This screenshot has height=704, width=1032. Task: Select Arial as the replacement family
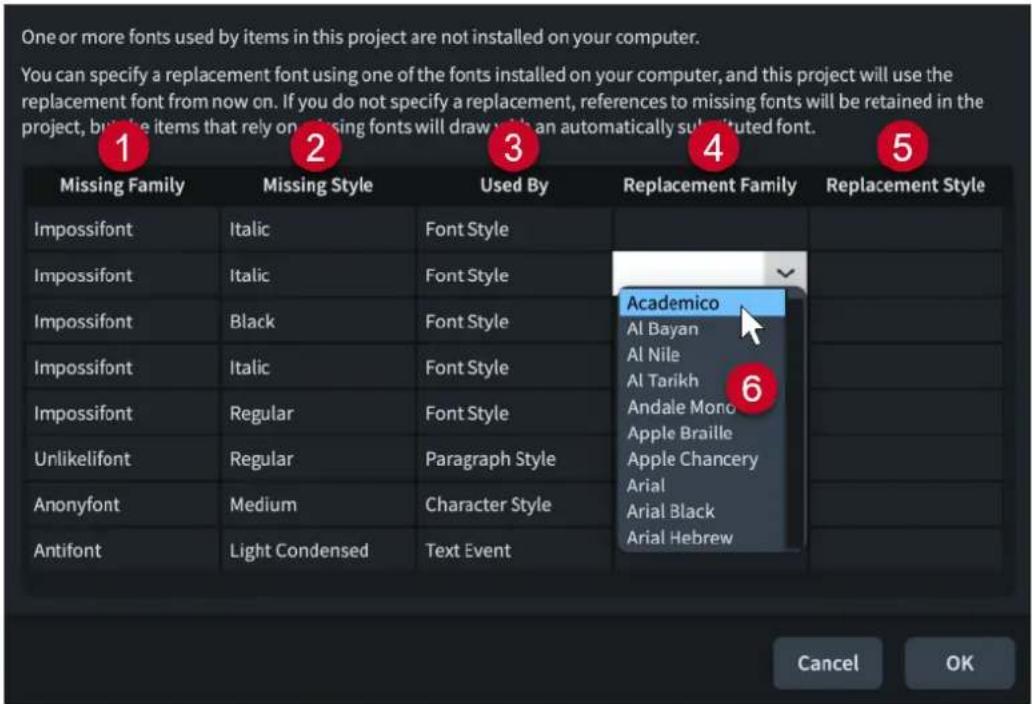tap(702, 486)
